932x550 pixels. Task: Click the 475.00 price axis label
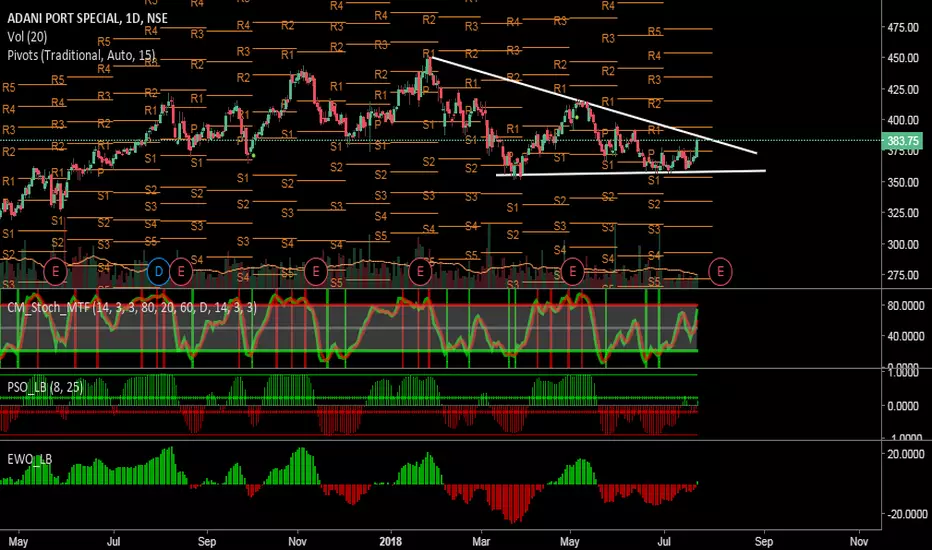pos(903,27)
